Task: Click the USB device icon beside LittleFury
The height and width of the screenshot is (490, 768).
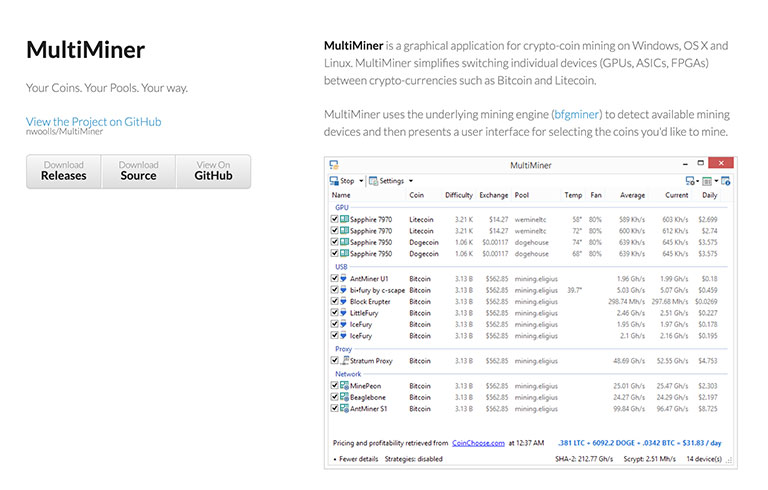Action: click(x=343, y=313)
